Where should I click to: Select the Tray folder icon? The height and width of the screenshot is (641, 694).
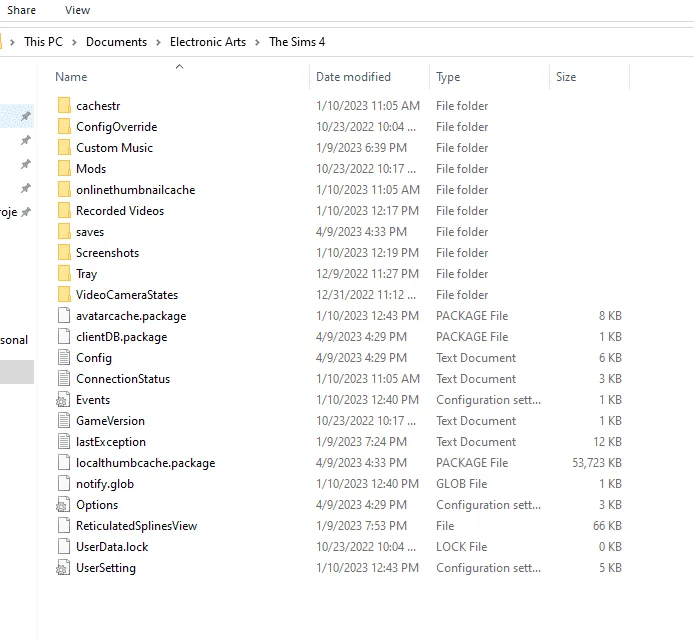point(64,274)
